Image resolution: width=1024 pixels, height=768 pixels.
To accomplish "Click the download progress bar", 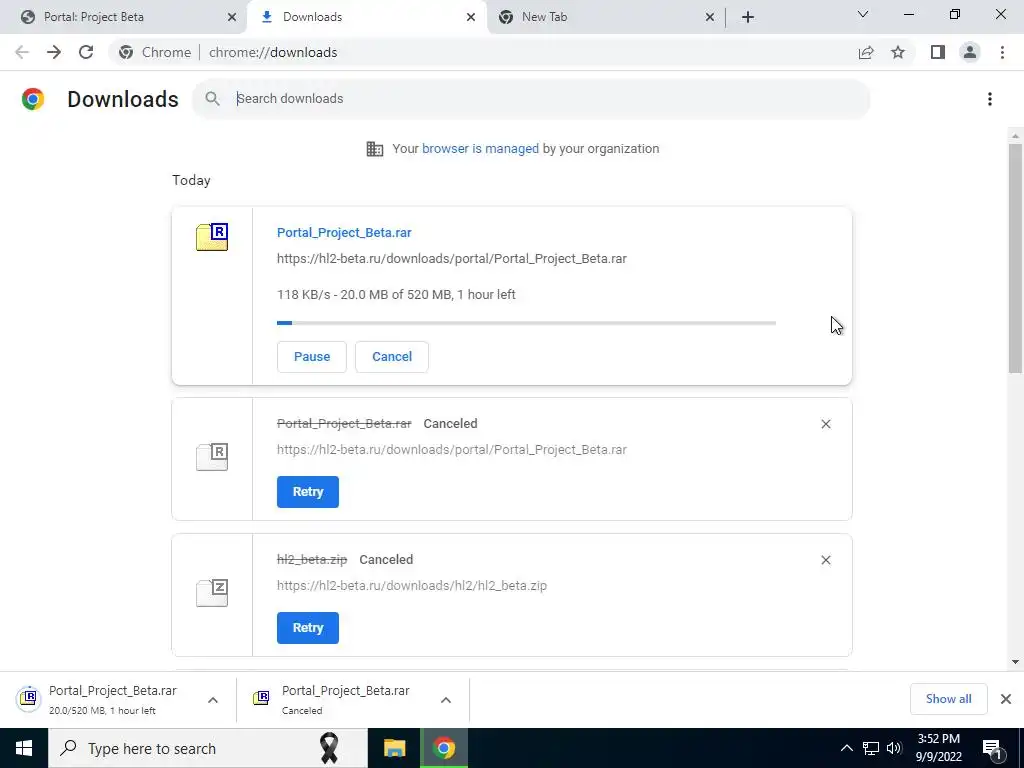I will click(x=526, y=323).
